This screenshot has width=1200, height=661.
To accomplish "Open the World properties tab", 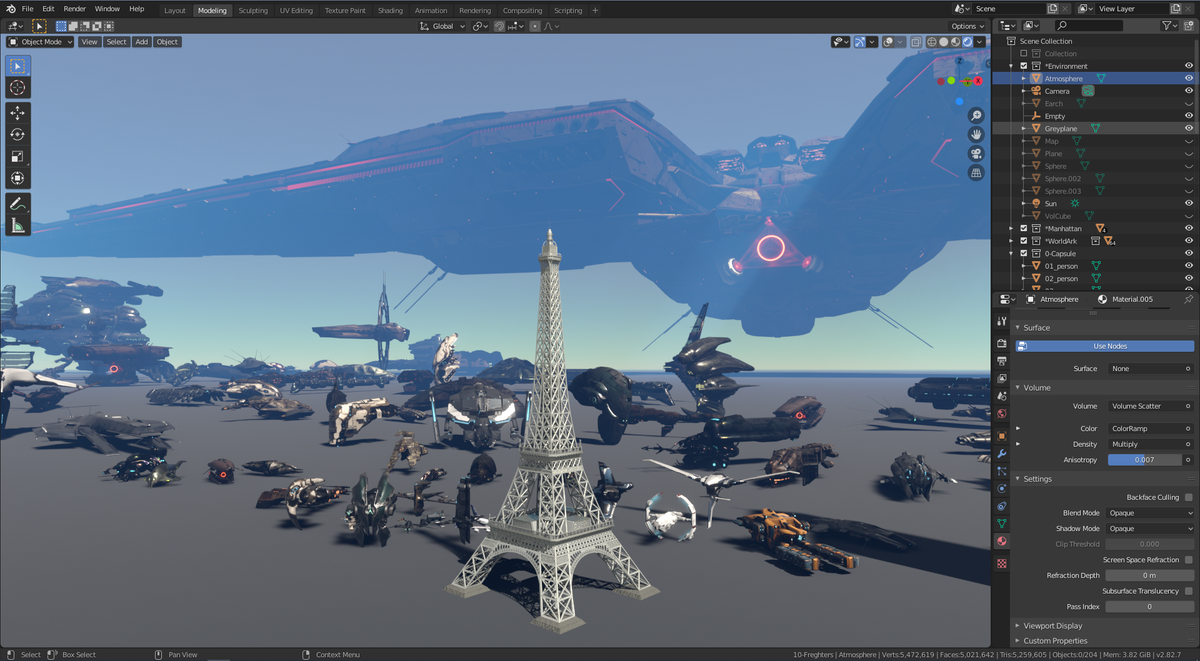I will (x=1002, y=414).
